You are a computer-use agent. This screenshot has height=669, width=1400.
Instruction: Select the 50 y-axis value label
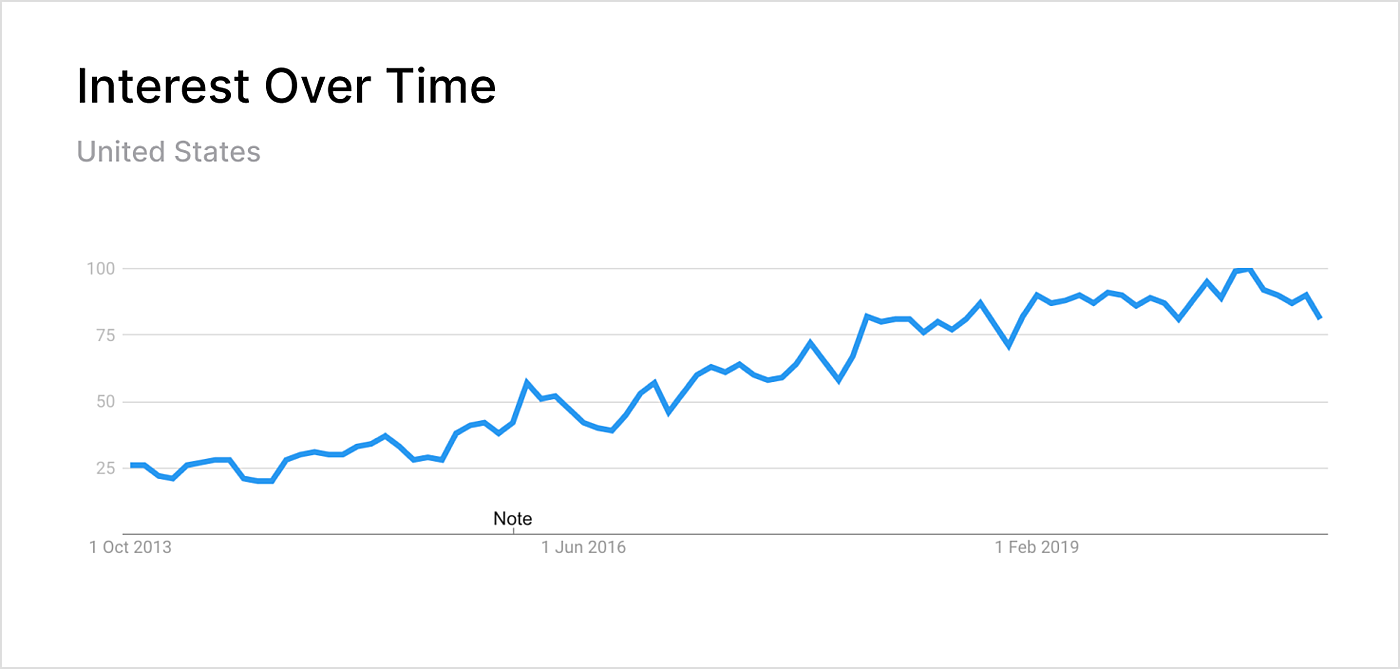tap(105, 402)
